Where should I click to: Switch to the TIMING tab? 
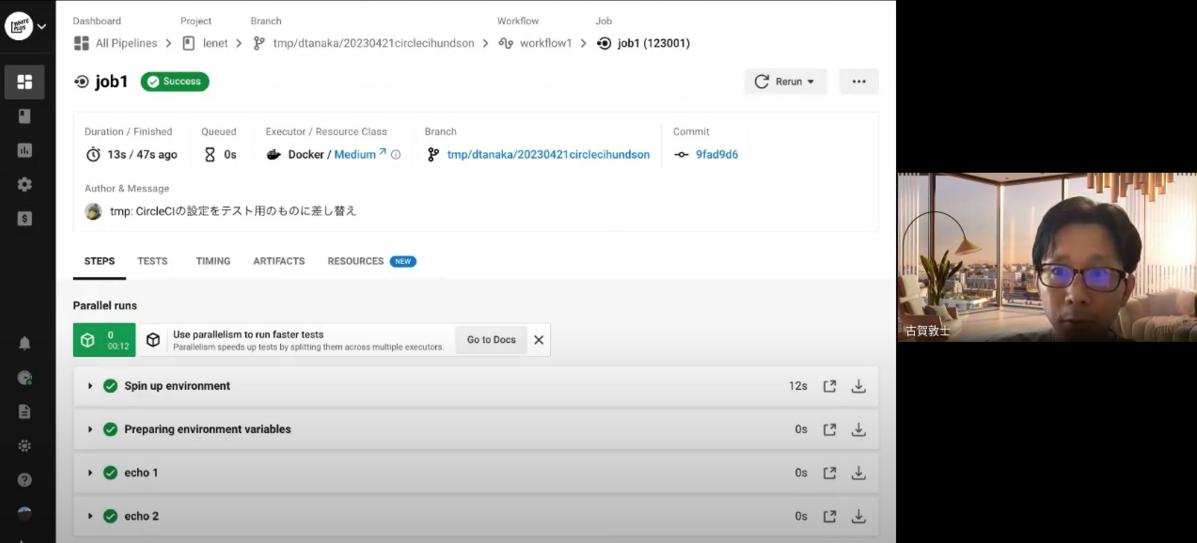pyautogui.click(x=213, y=261)
